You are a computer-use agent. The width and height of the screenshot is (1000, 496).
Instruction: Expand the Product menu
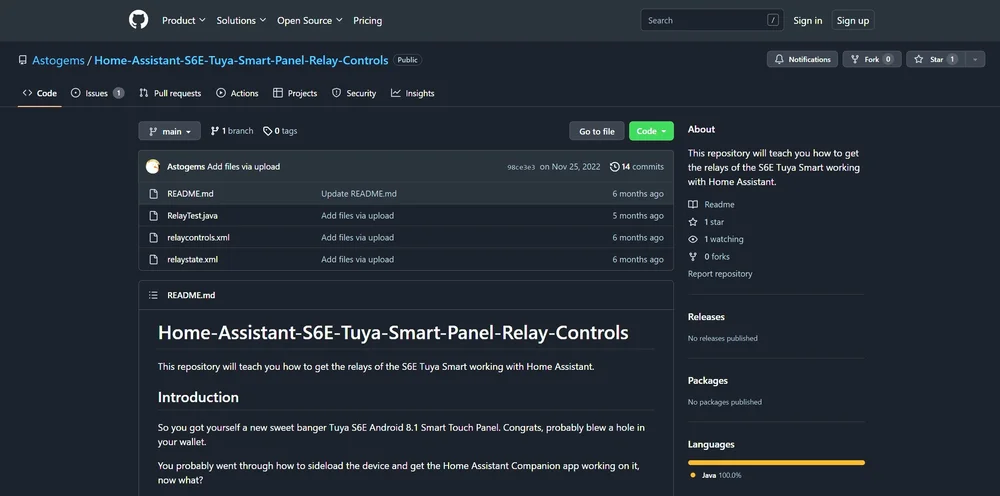click(184, 20)
